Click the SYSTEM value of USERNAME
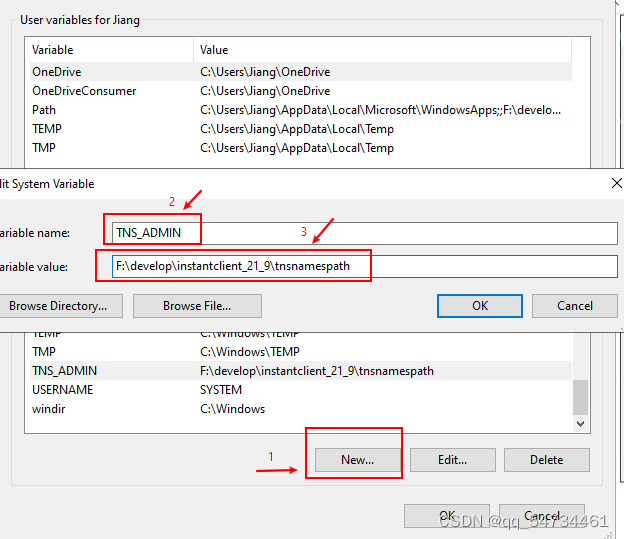The height and width of the screenshot is (539, 624). (x=221, y=390)
